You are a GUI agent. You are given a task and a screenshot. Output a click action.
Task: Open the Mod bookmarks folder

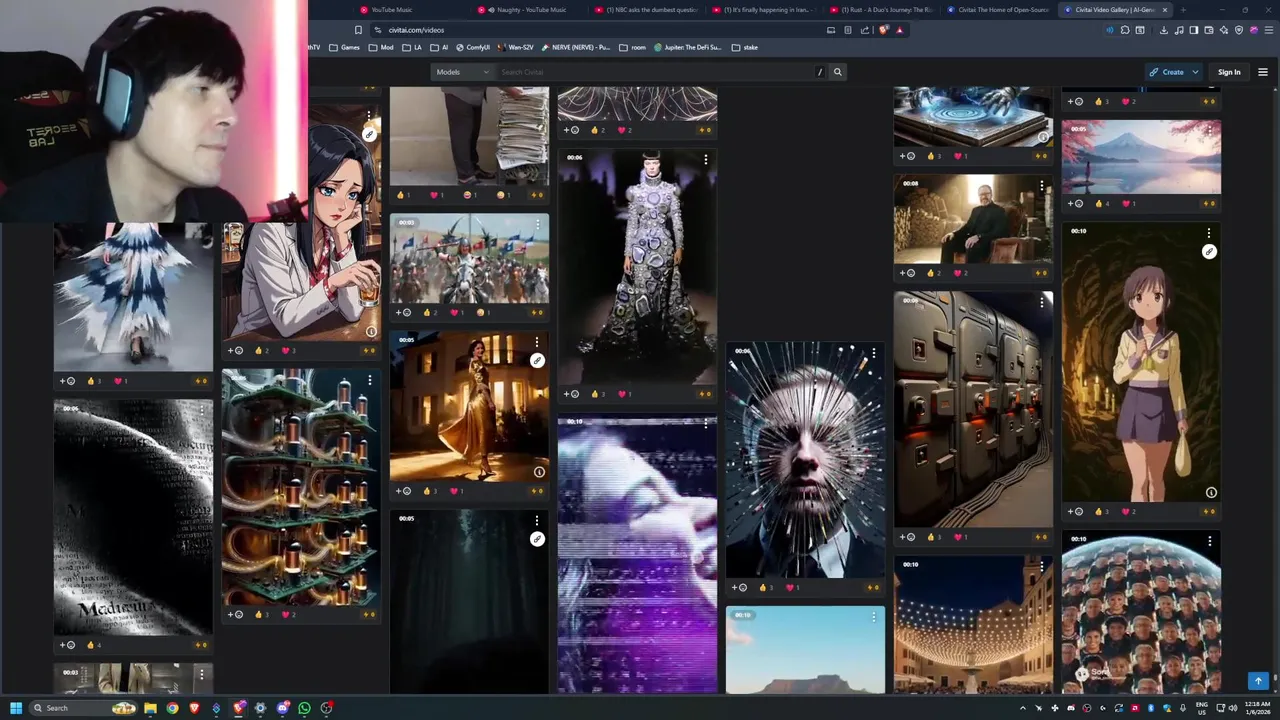pyautogui.click(x=381, y=47)
